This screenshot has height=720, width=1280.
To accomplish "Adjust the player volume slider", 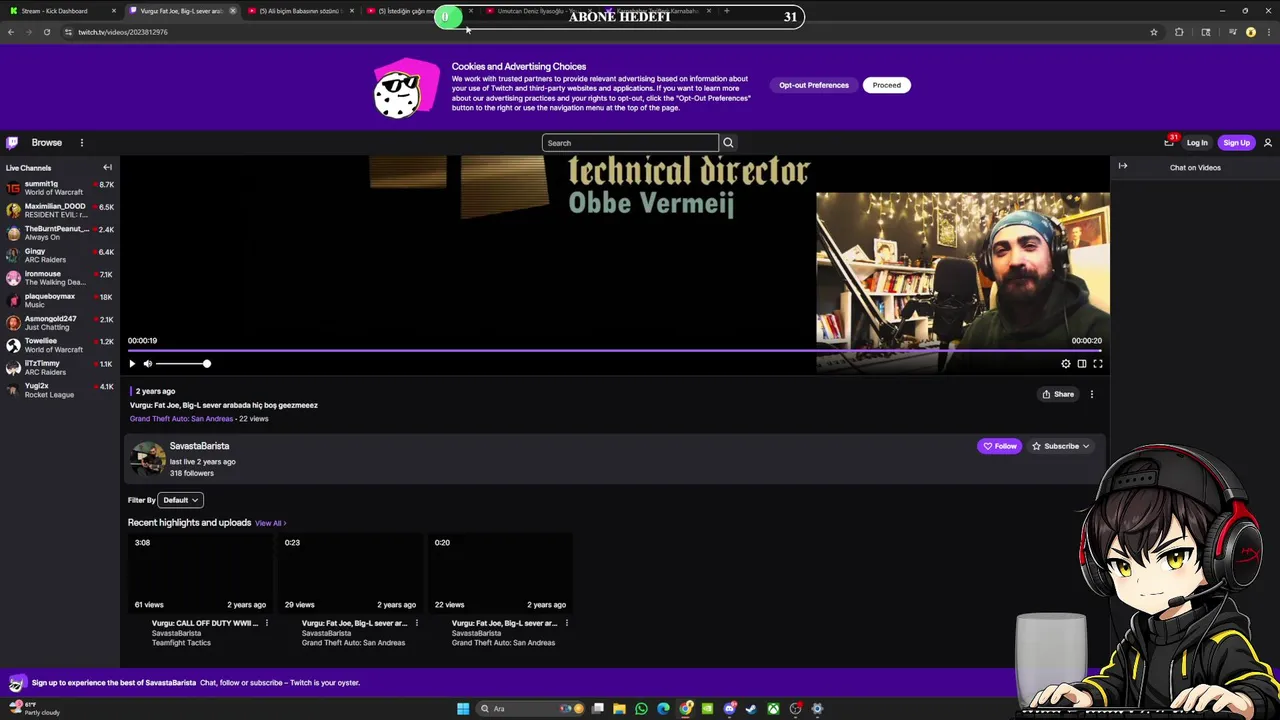I will [182, 364].
